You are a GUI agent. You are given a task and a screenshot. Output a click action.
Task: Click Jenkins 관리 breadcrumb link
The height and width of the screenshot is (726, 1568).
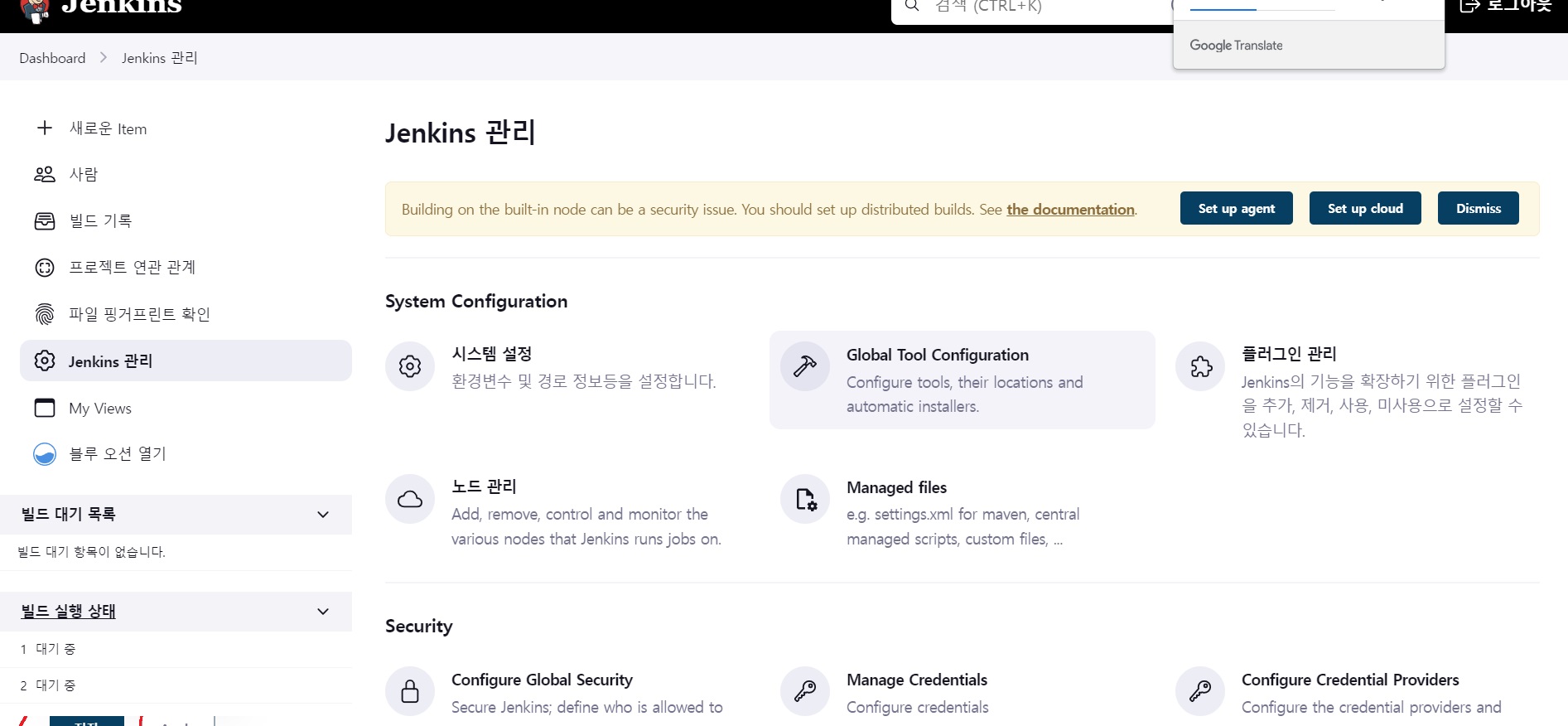pyautogui.click(x=159, y=58)
